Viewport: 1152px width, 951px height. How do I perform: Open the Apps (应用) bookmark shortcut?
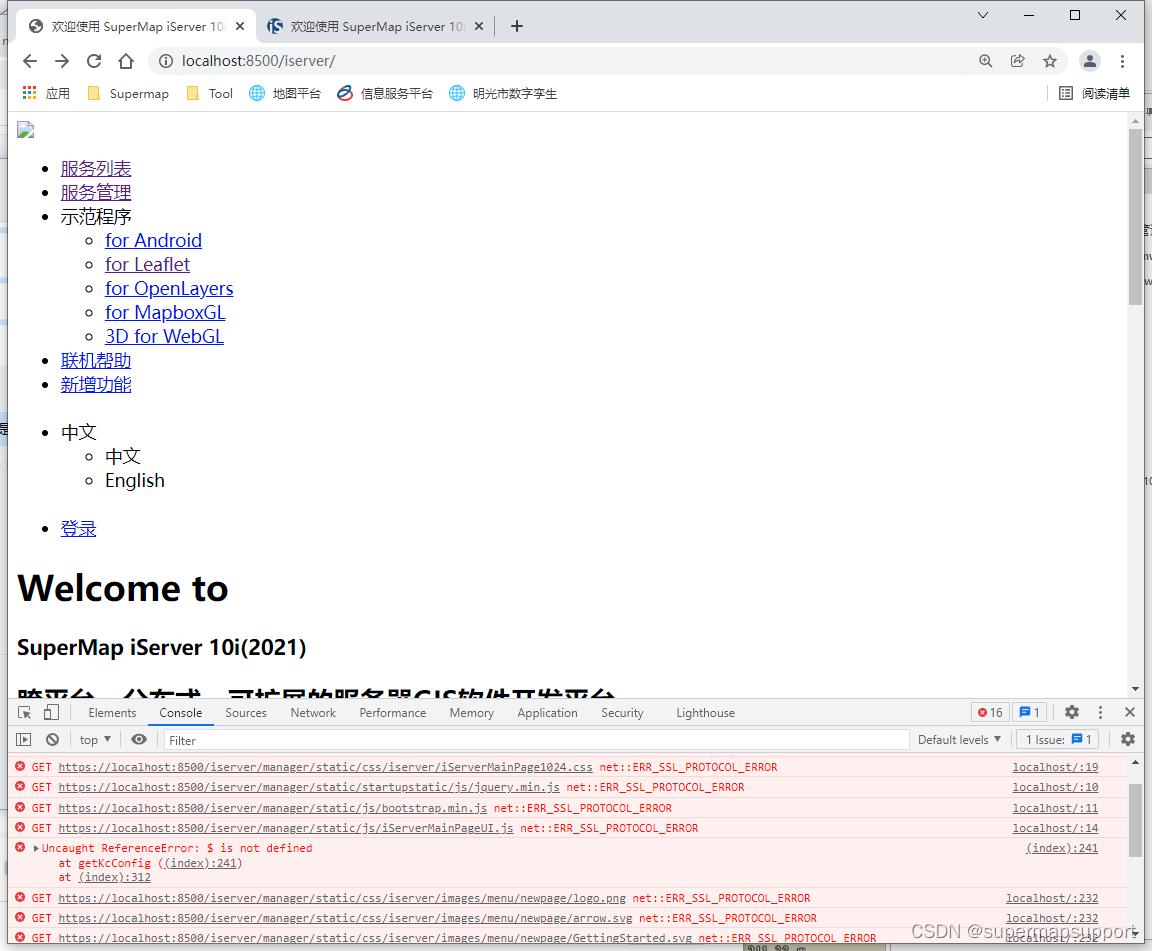point(46,93)
